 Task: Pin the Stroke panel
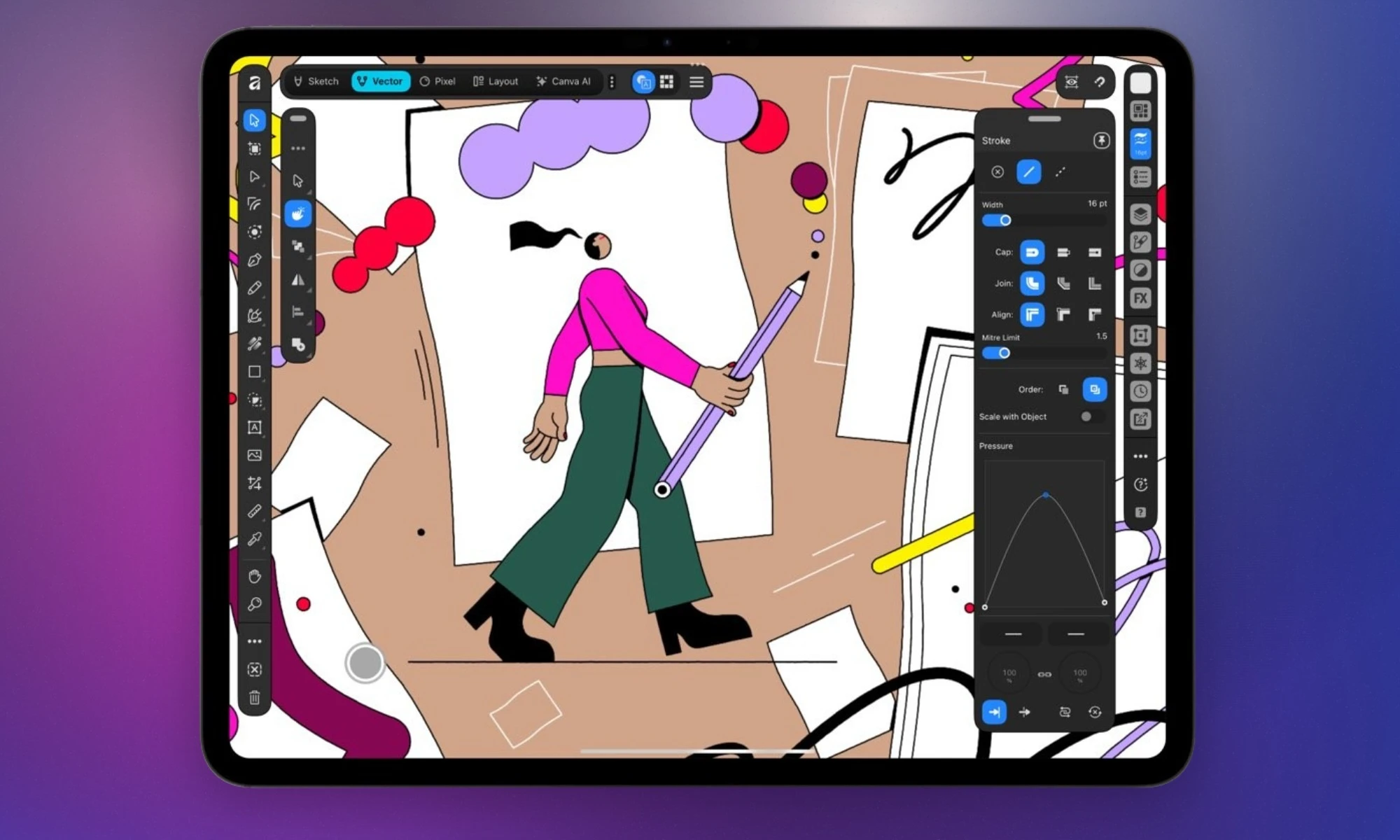tap(1101, 141)
